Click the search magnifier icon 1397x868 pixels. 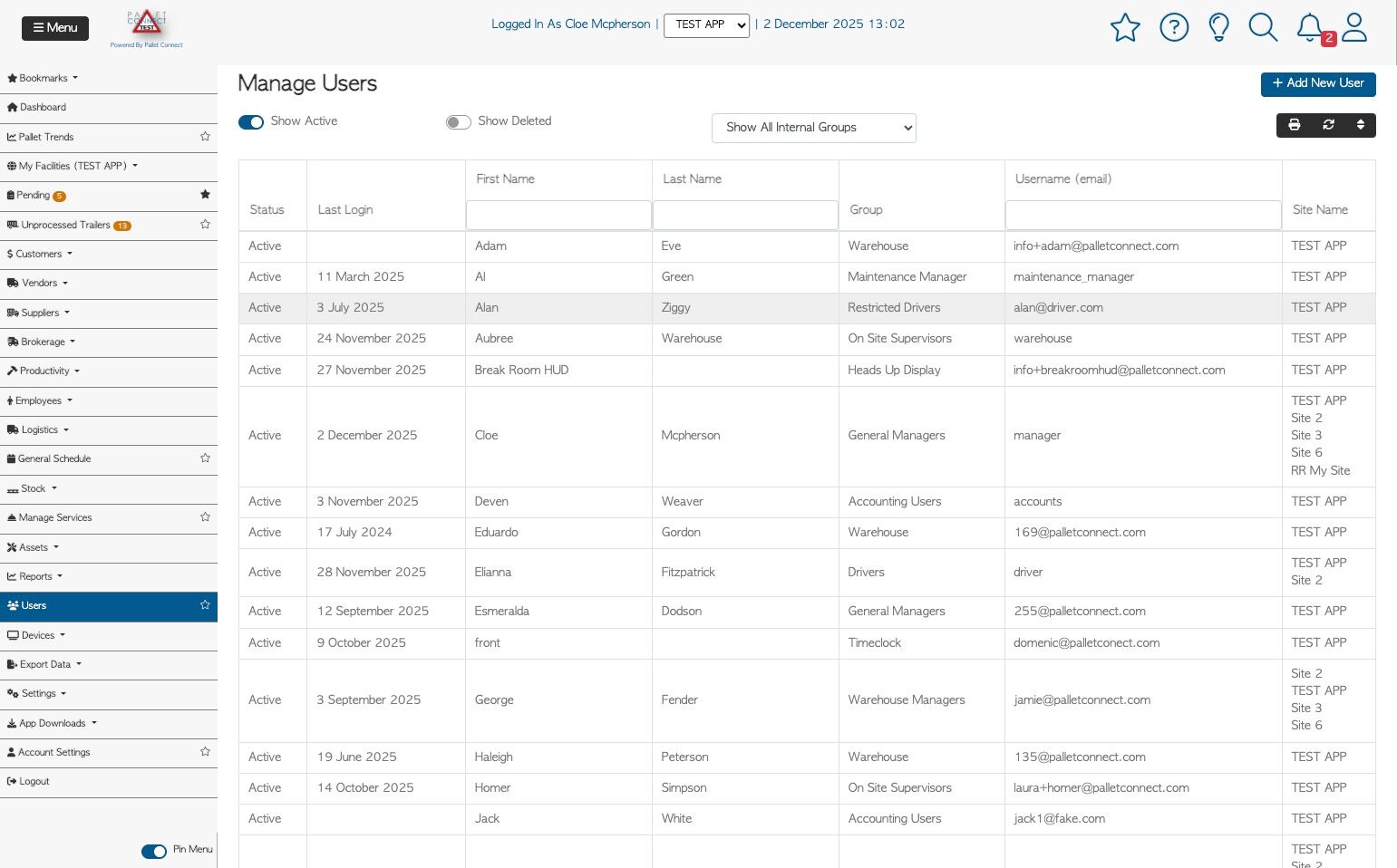[1263, 27]
